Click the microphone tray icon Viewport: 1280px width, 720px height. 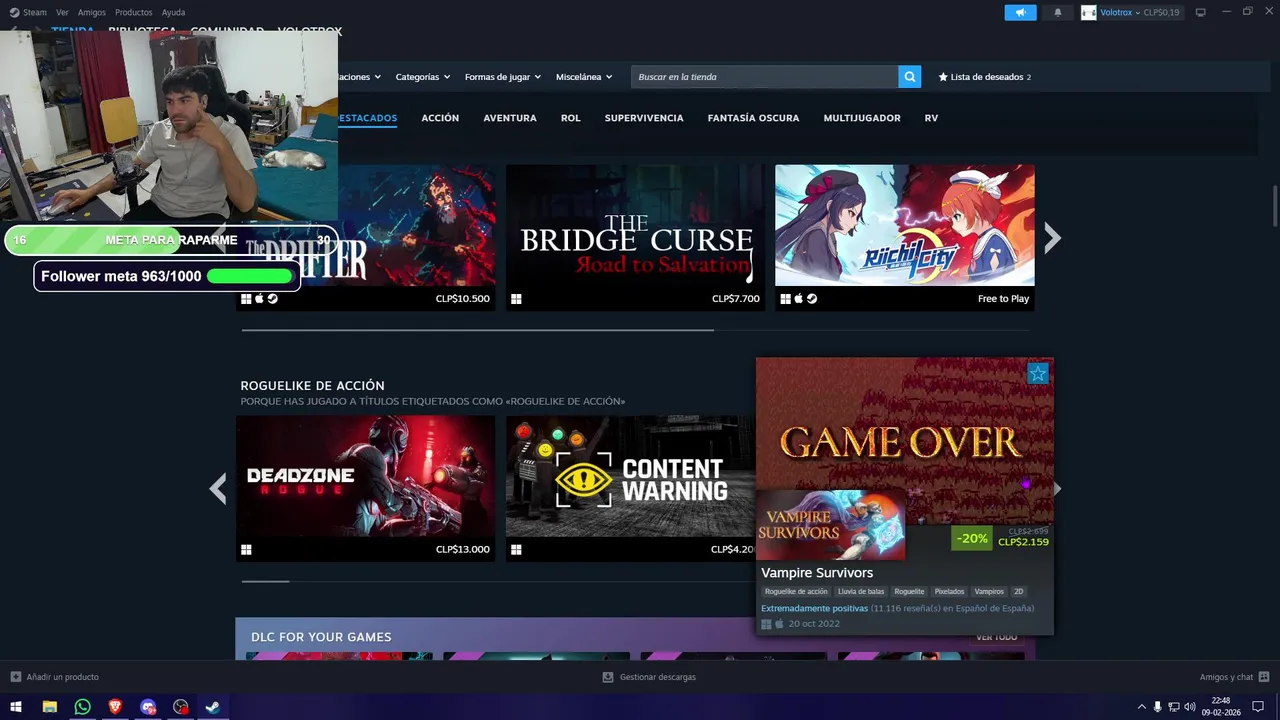(1158, 707)
